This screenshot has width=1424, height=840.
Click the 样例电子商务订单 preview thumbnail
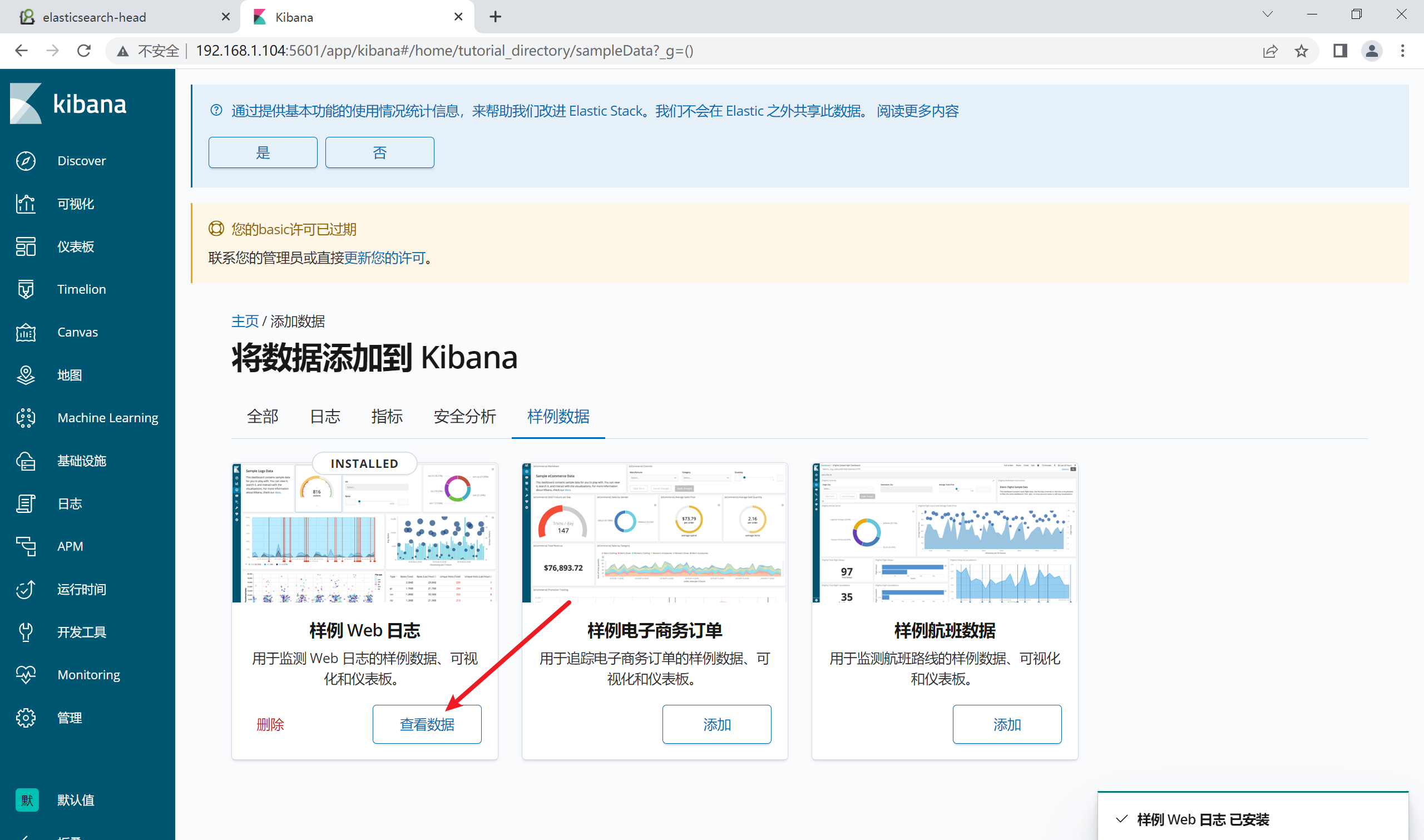(x=654, y=532)
